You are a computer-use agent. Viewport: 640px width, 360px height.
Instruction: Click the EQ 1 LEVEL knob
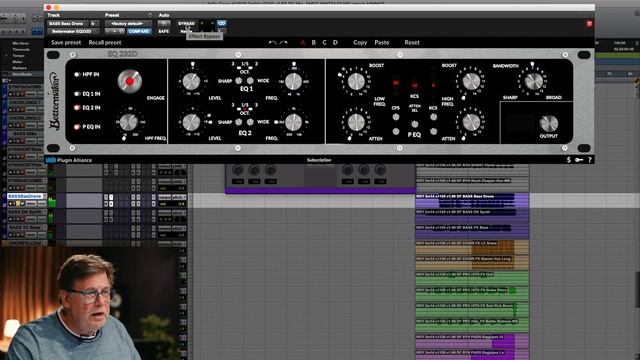click(x=191, y=81)
